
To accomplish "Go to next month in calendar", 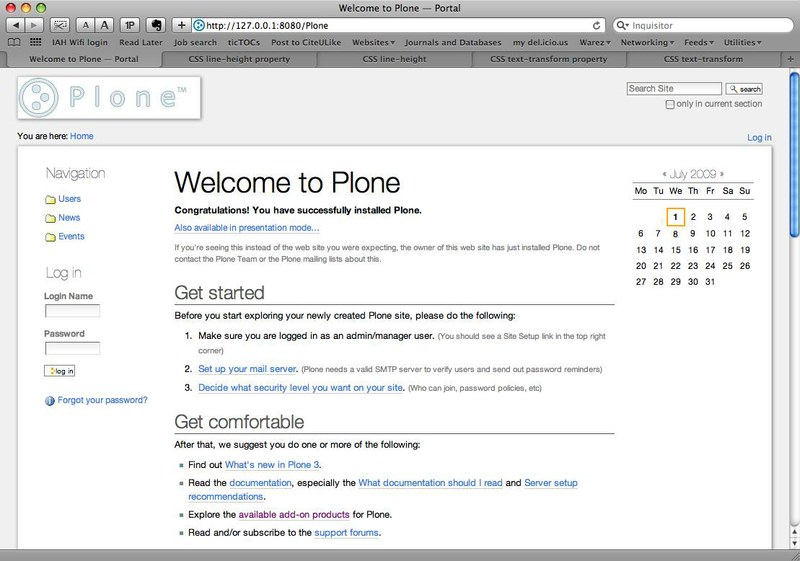I will [x=722, y=174].
